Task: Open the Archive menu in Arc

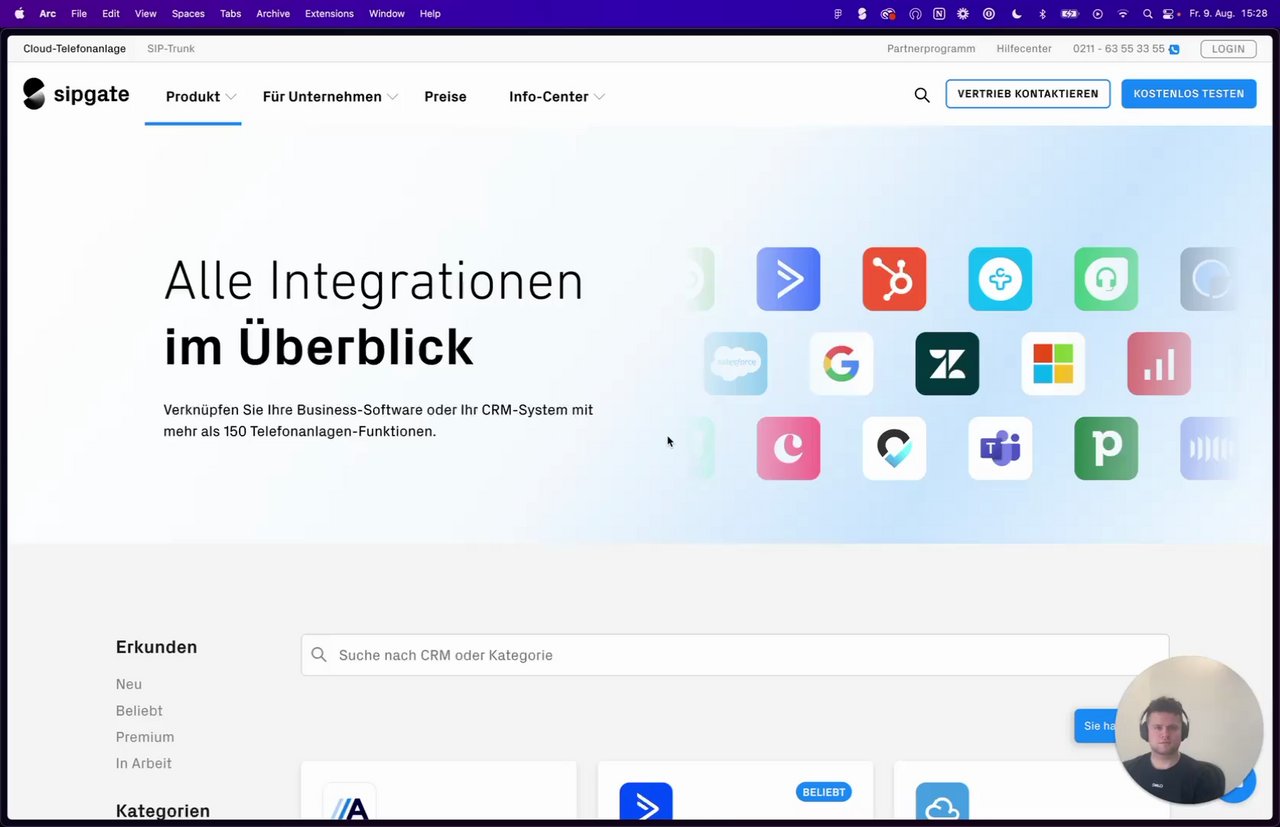Action: point(273,14)
